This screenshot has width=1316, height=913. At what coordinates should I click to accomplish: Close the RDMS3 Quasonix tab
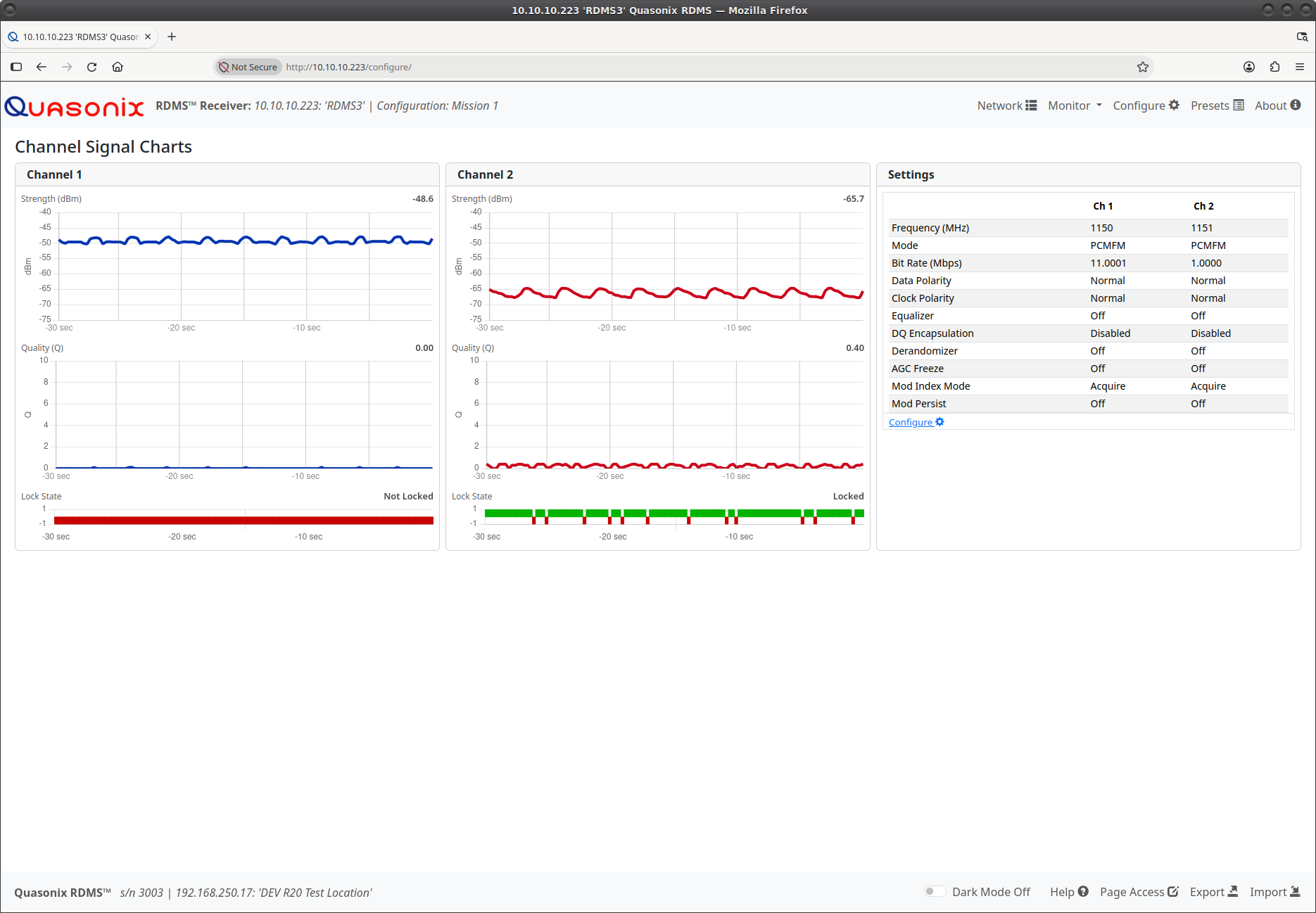148,37
